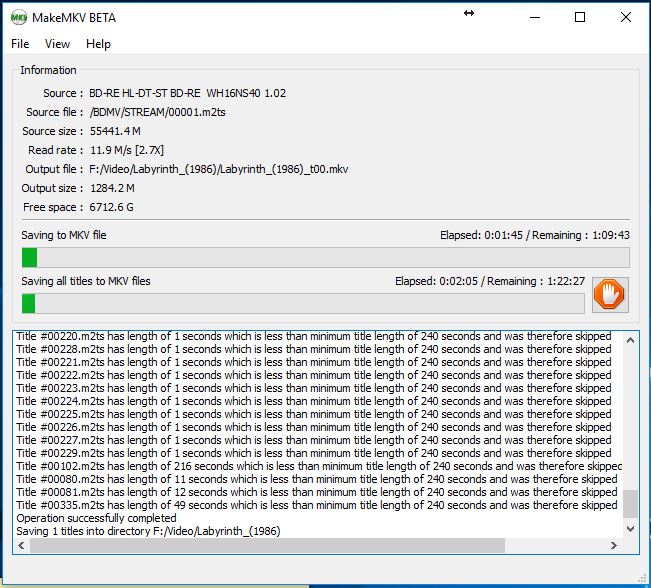The width and height of the screenshot is (651, 588).
Task: Select log line for Title #00080.m2ts
Action: tap(317, 479)
